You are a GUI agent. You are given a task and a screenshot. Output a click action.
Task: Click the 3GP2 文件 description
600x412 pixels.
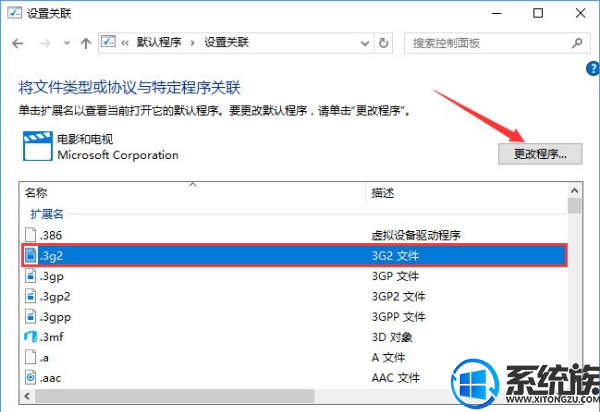pos(398,296)
